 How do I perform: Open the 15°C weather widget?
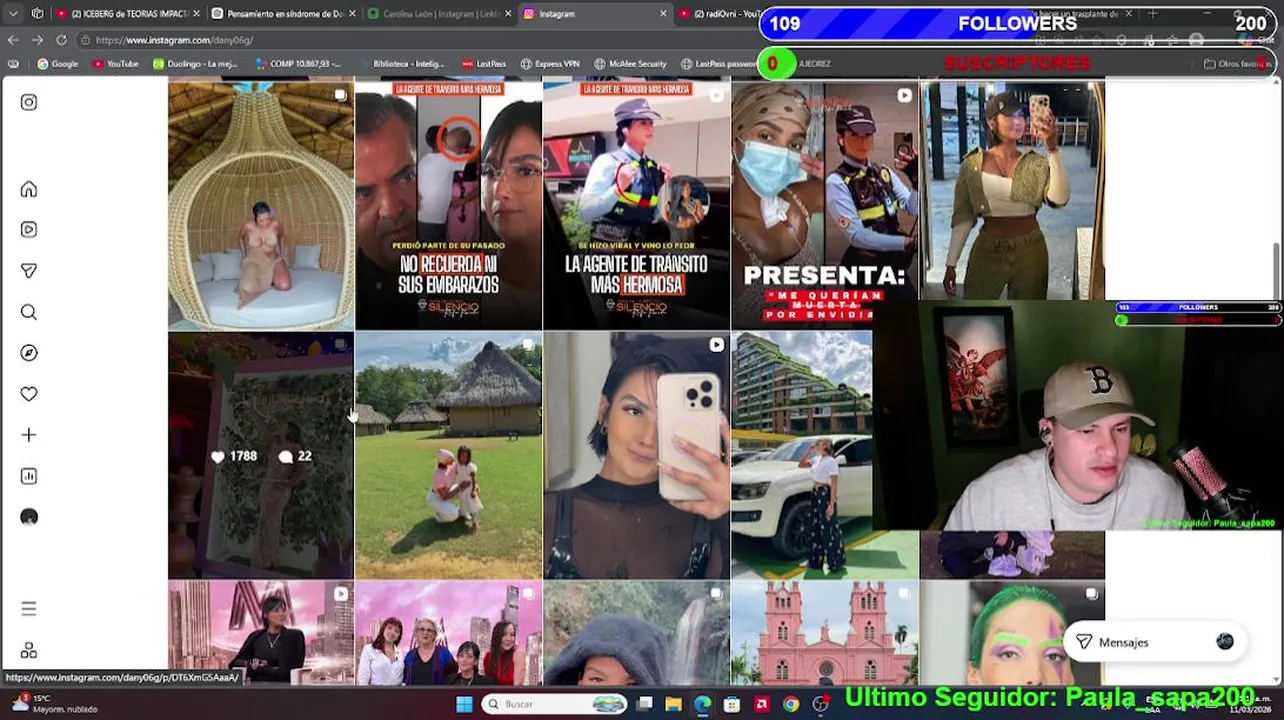click(55, 704)
